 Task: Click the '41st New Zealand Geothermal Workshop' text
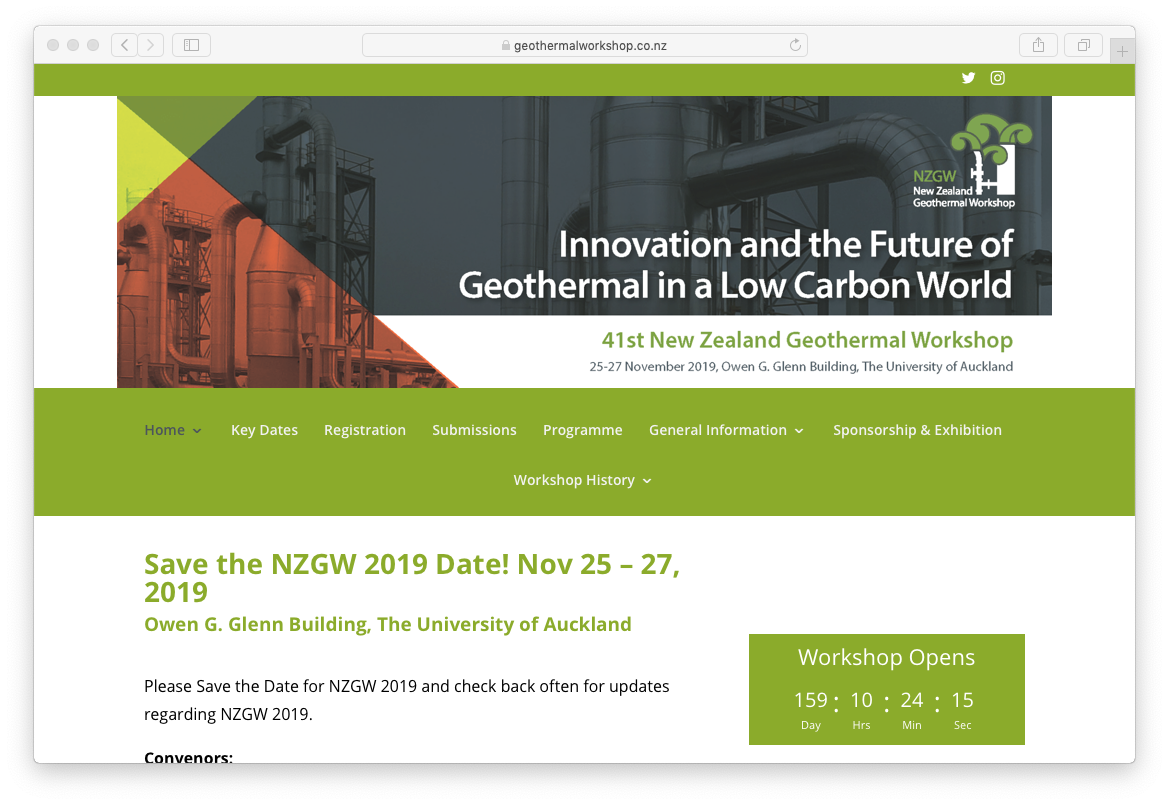pos(807,340)
